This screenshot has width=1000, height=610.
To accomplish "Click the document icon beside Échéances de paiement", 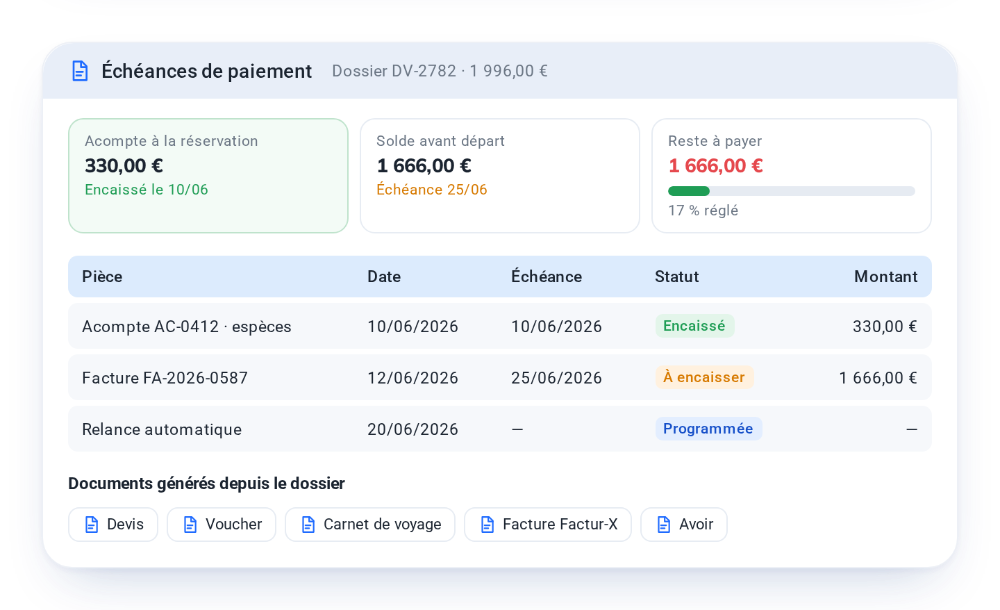I will 80,71.
